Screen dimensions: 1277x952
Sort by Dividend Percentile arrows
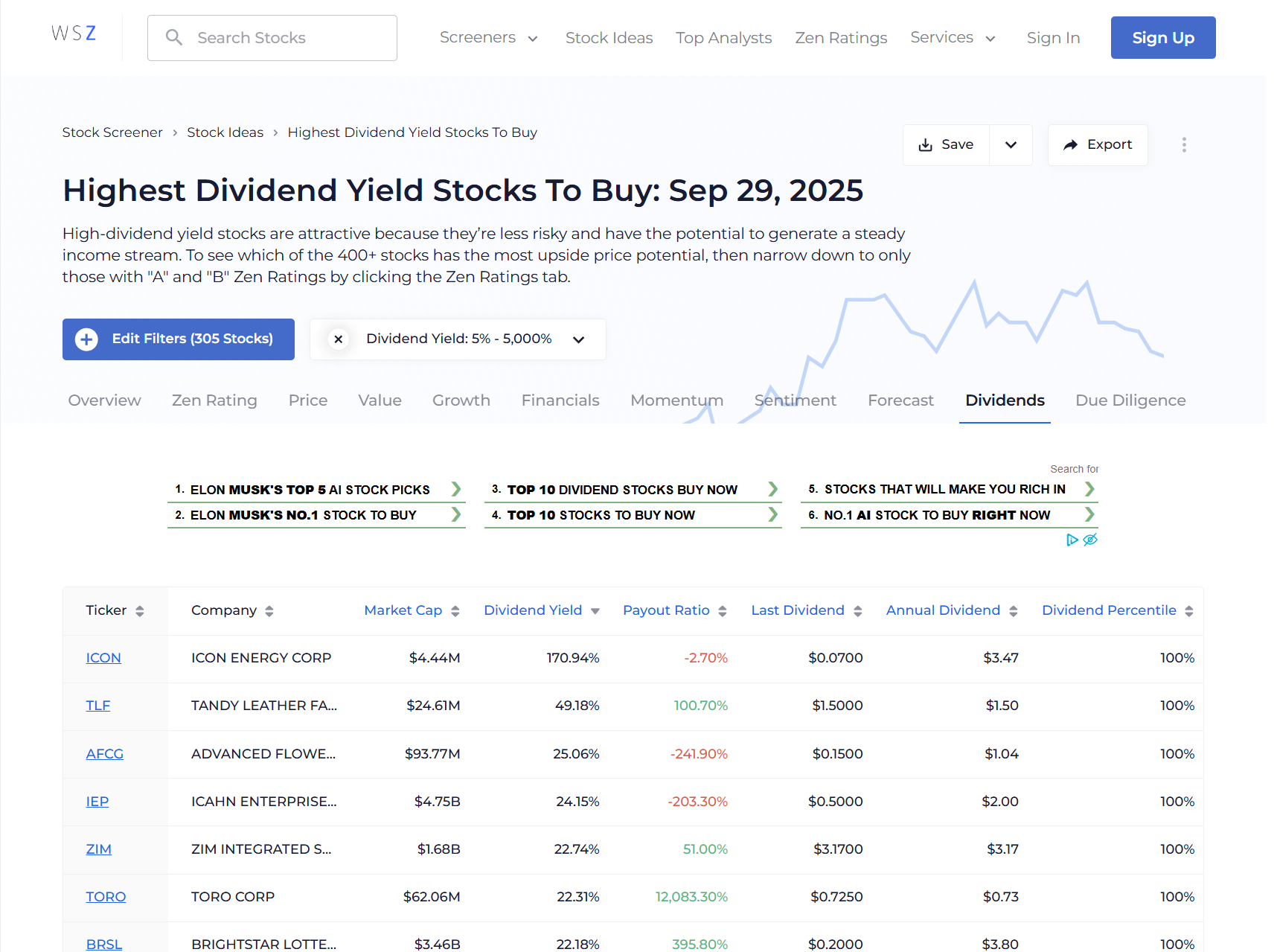pos(1189,611)
